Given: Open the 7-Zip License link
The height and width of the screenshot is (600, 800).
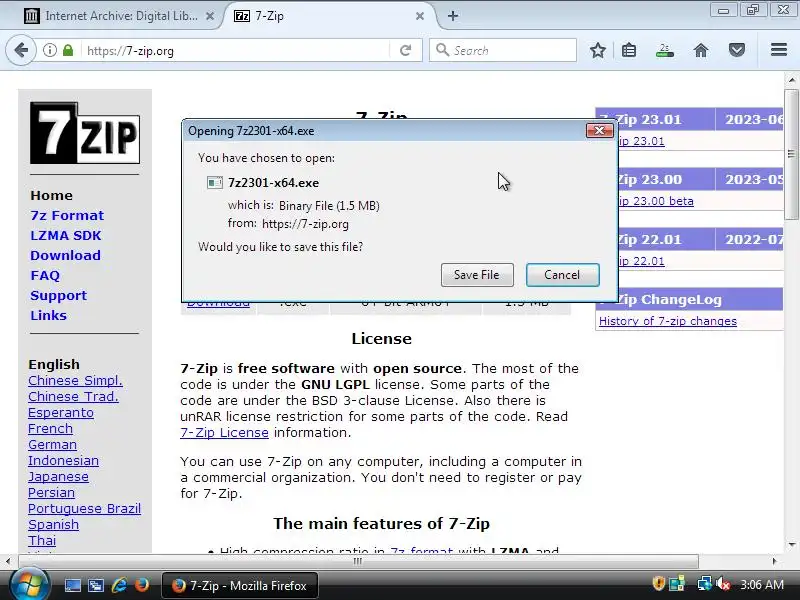Looking at the screenshot, I should 224,433.
